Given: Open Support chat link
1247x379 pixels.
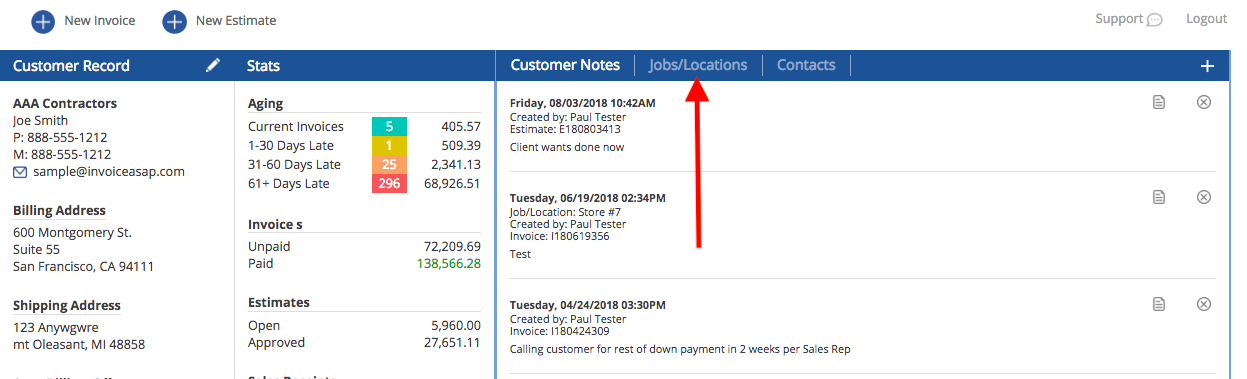Looking at the screenshot, I should (x=1128, y=19).
